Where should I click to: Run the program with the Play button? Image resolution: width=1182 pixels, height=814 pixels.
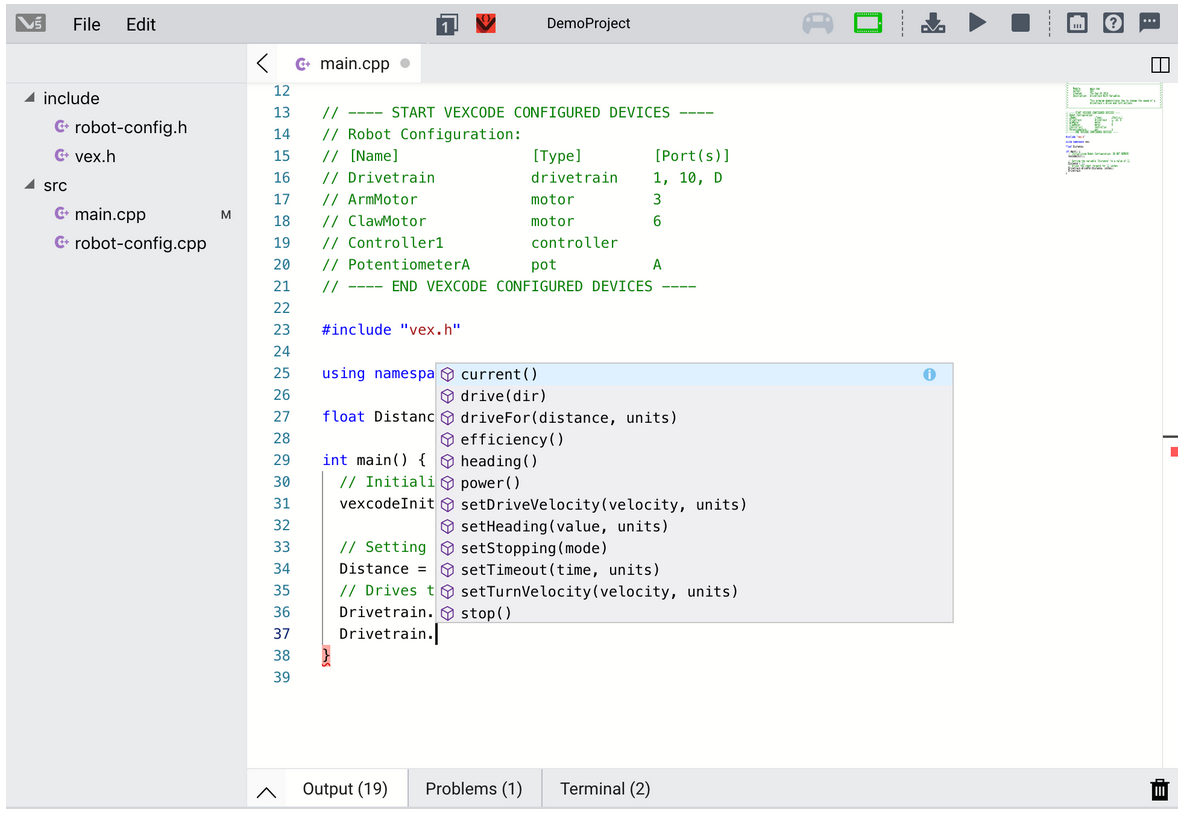[x=977, y=23]
